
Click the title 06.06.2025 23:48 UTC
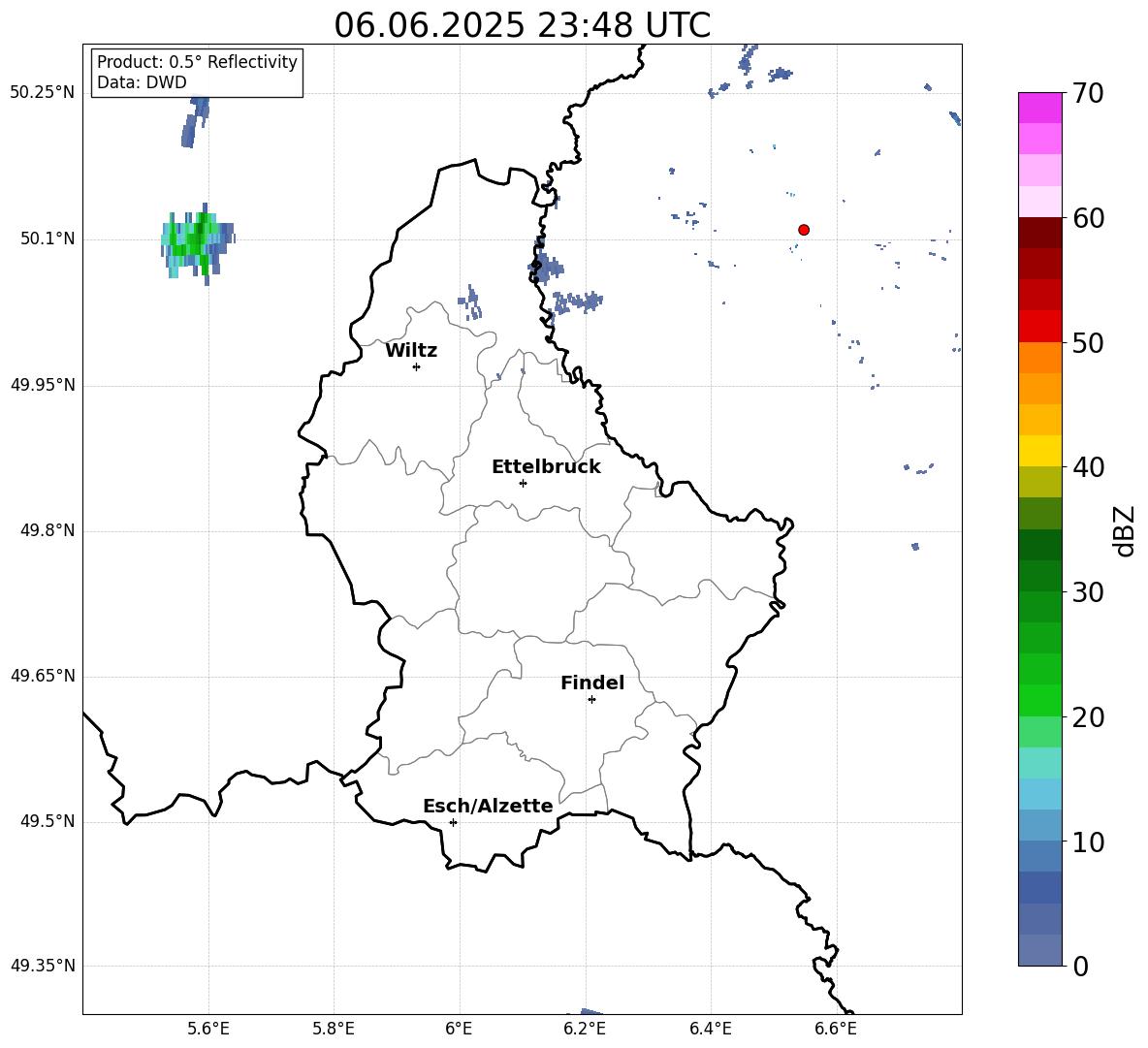click(522, 25)
